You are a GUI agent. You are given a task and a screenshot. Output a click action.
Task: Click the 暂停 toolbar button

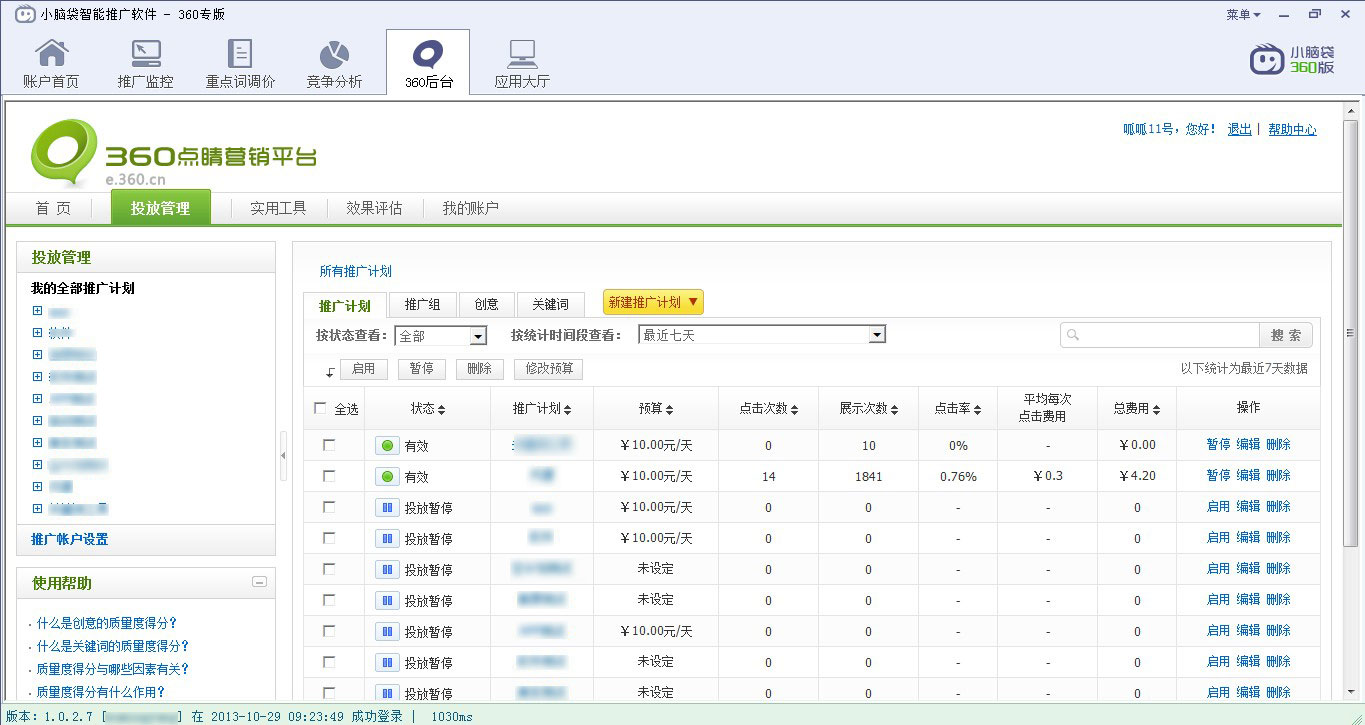coord(422,369)
